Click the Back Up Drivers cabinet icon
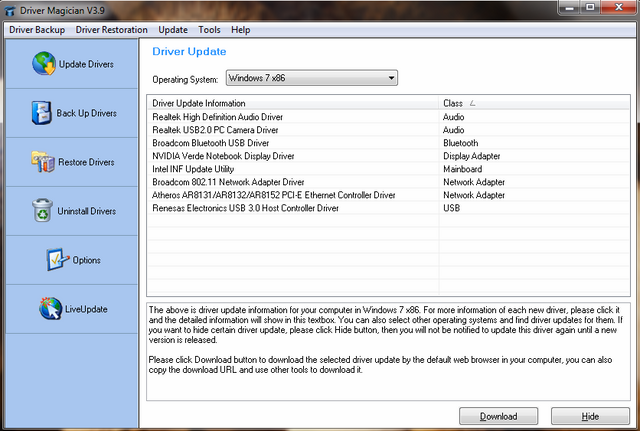Image resolution: width=640 pixels, height=431 pixels. (42, 113)
